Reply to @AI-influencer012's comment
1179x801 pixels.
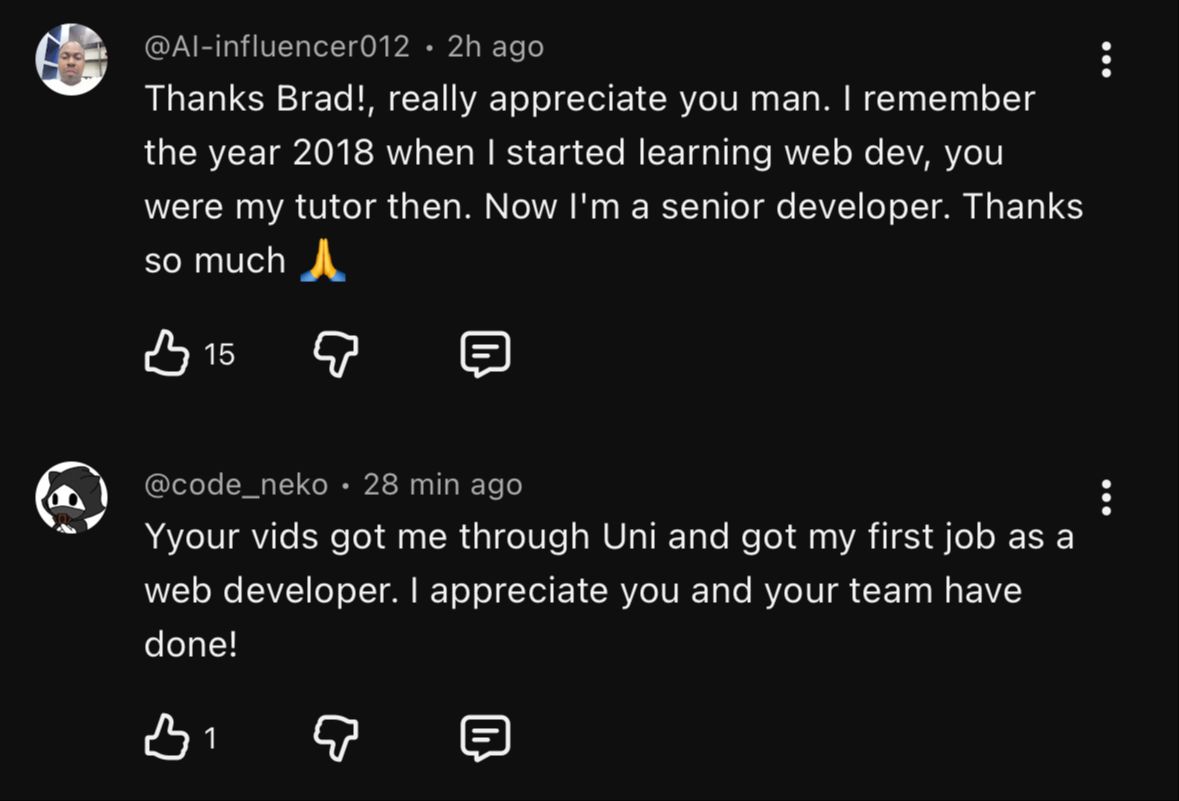(x=485, y=354)
